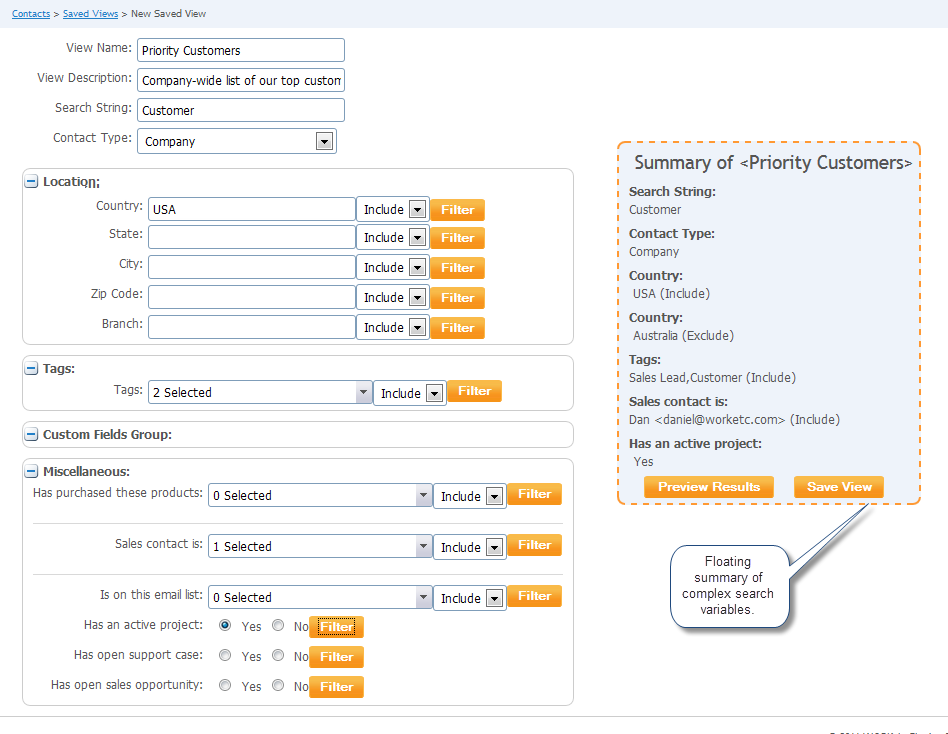Viewport: 948px width, 734px height.
Task: Click into the Search String field
Action: pos(240,110)
